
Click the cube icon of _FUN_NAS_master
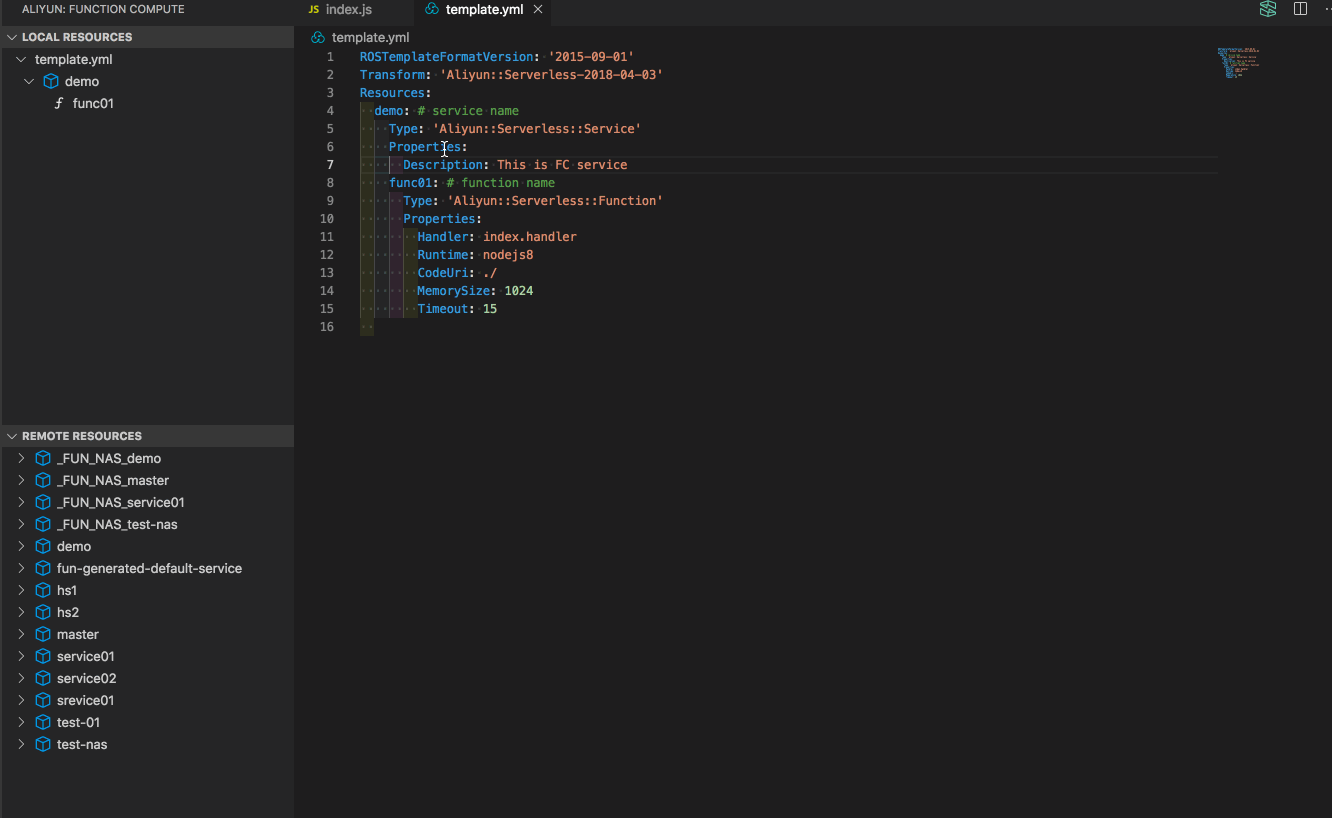click(x=43, y=480)
